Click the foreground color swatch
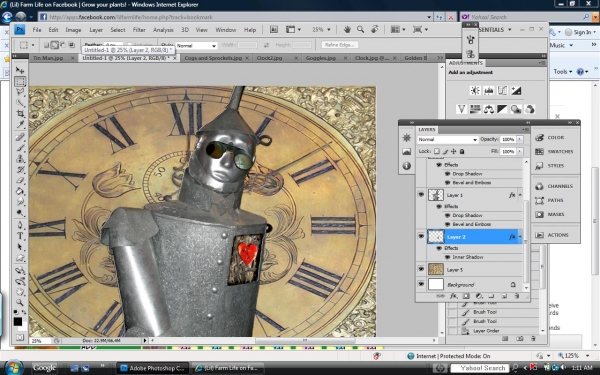Viewport: 600px width, 375px height. pos(18,322)
